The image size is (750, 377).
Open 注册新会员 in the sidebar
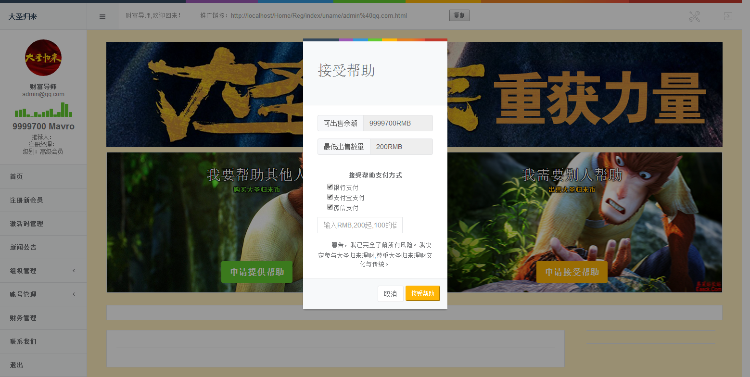[x=43, y=200]
